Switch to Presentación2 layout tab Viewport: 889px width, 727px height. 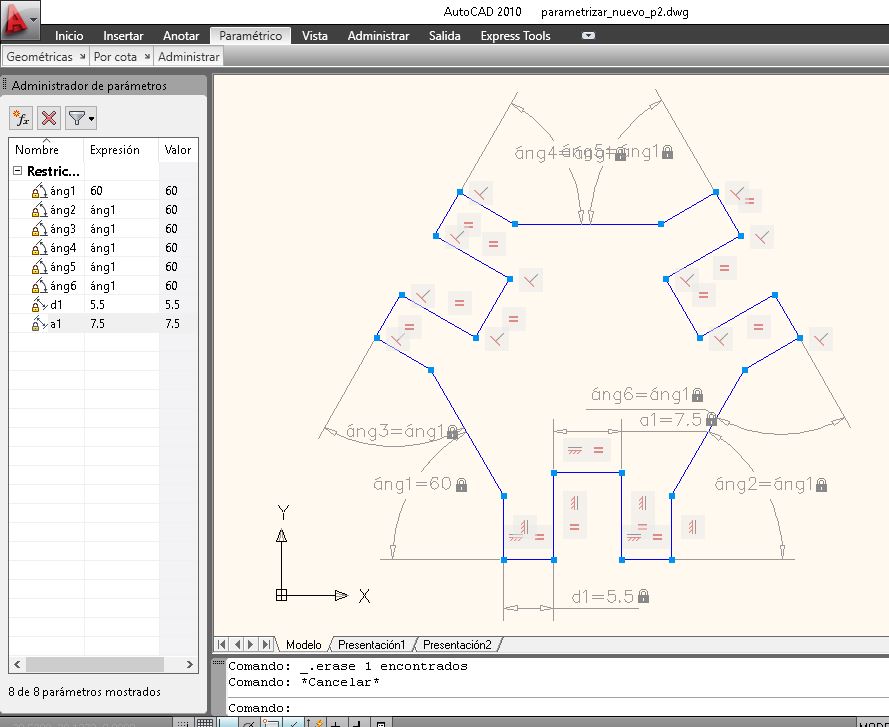(x=457, y=645)
